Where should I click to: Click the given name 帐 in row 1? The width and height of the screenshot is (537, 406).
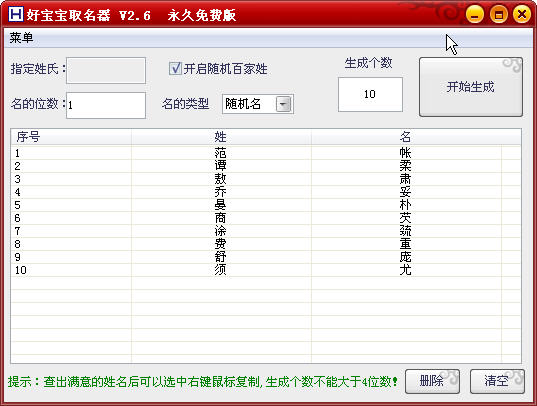click(405, 153)
